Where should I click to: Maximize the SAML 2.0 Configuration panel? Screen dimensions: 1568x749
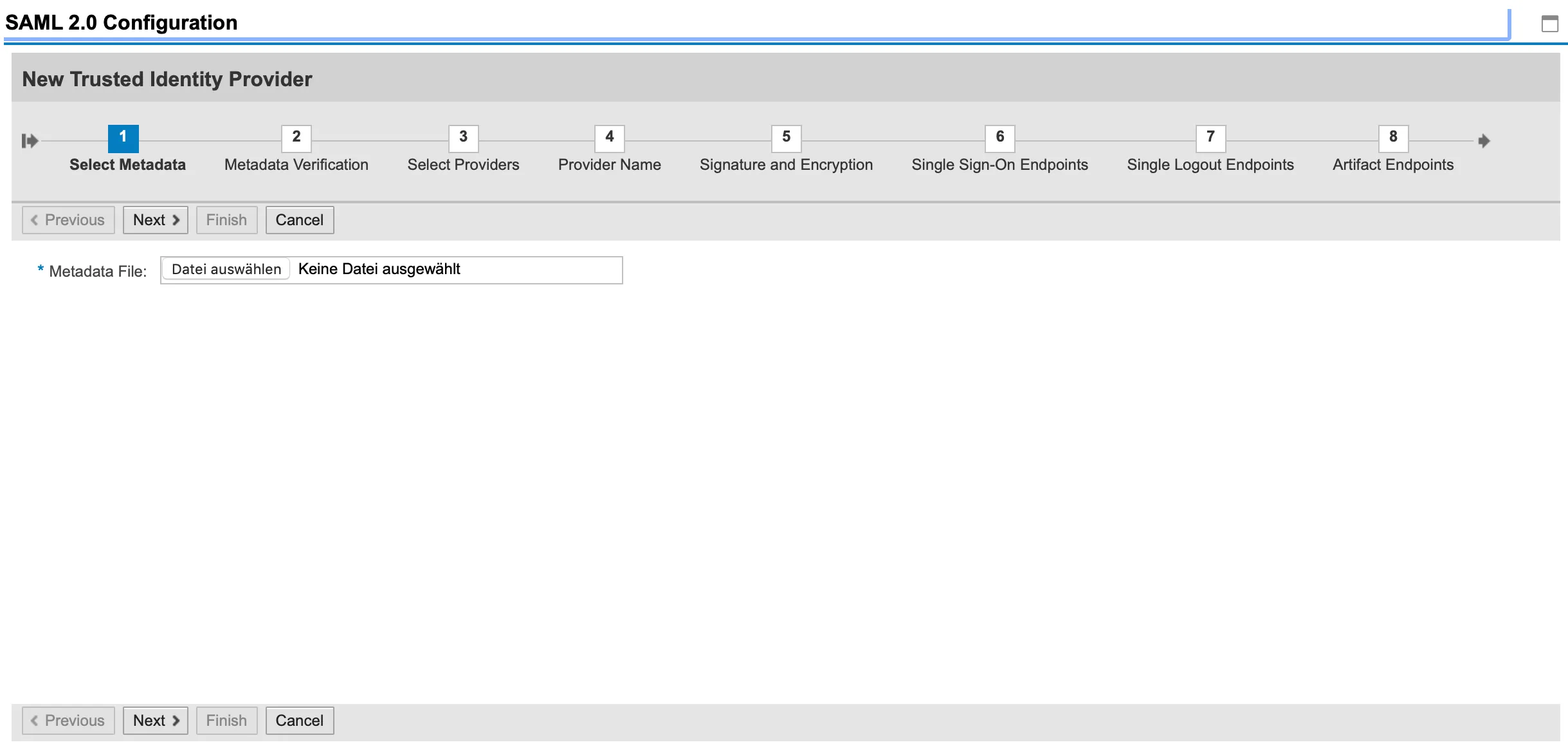click(x=1550, y=24)
